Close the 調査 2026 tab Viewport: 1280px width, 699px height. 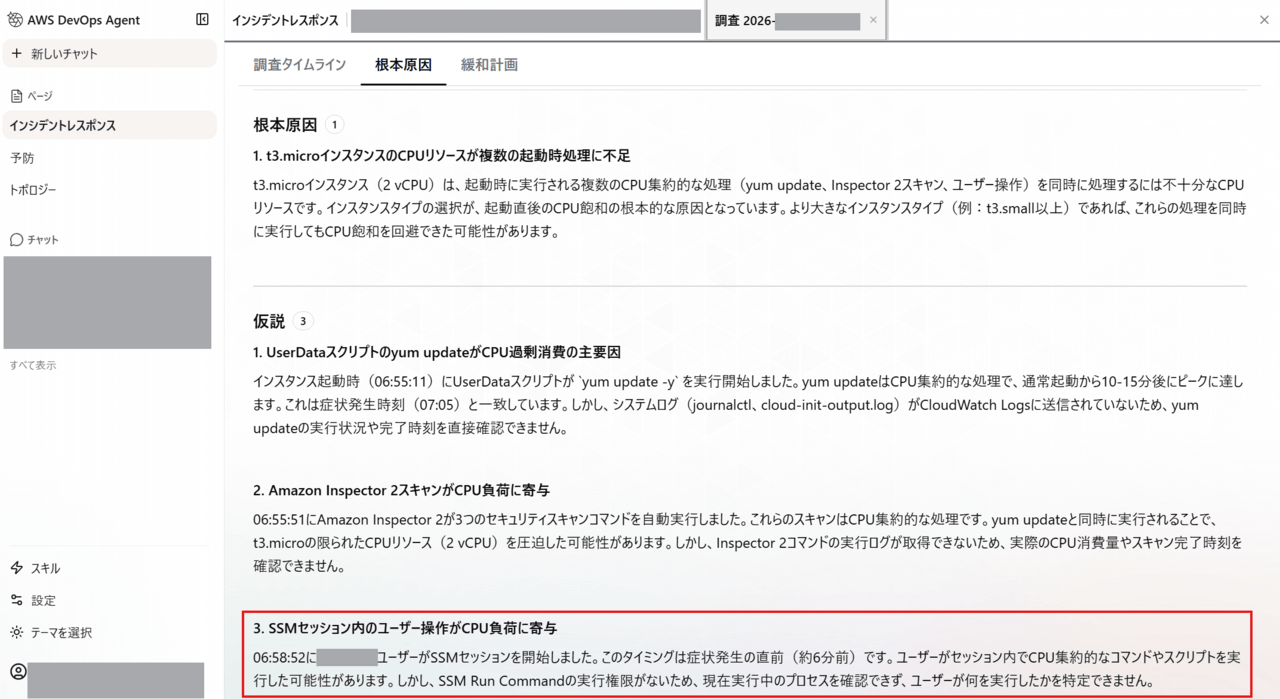coord(873,20)
